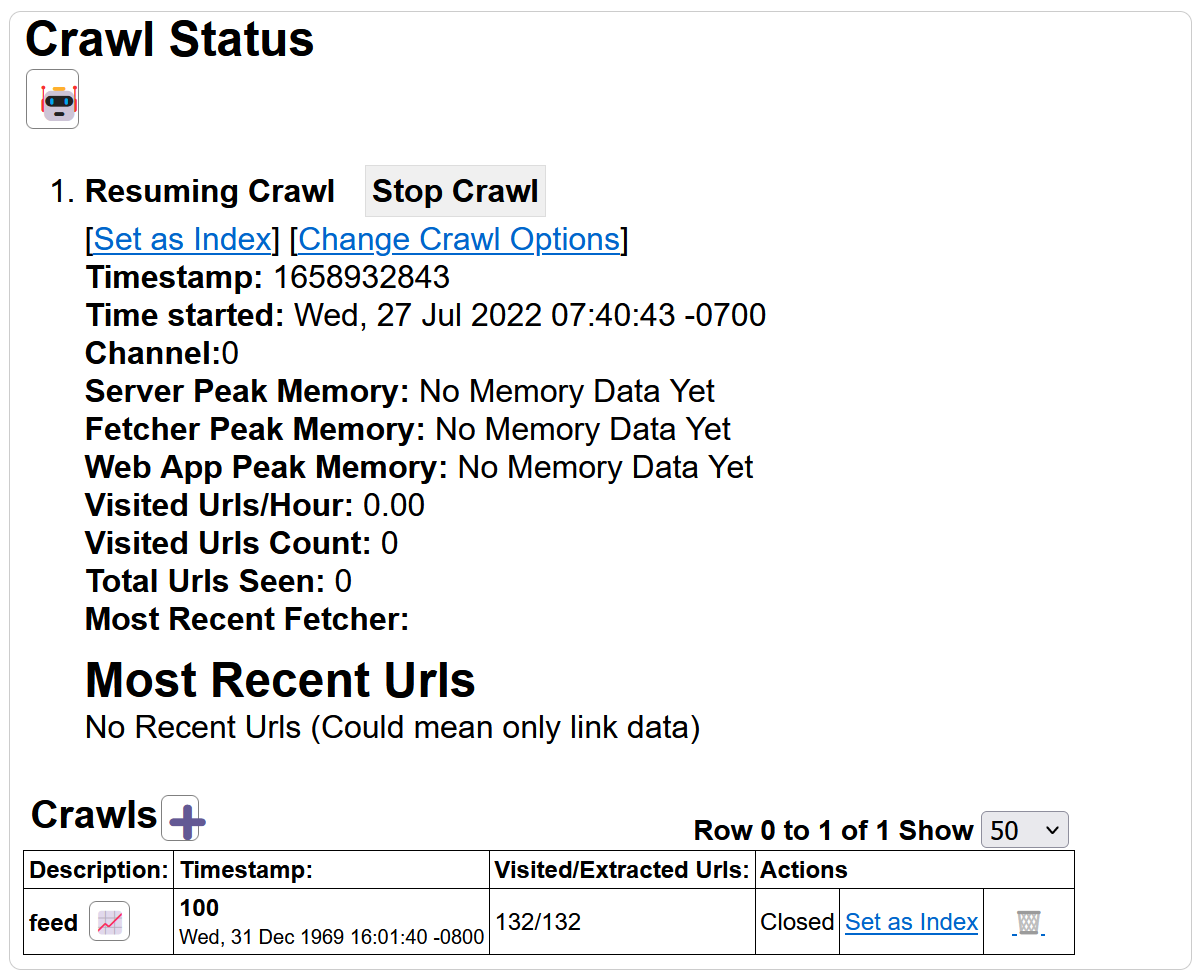Viewport: 1198px width, 971px height.
Task: Click the feed description text in table
Action: pyautogui.click(x=53, y=922)
